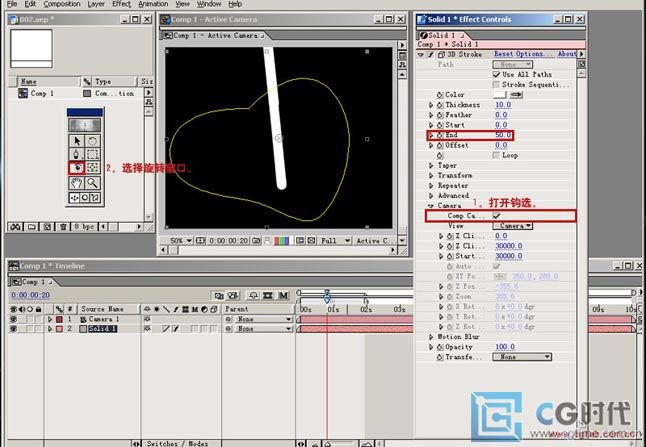The width and height of the screenshot is (646, 447).
Task: Select the Selection arrow tool
Action: point(77,141)
